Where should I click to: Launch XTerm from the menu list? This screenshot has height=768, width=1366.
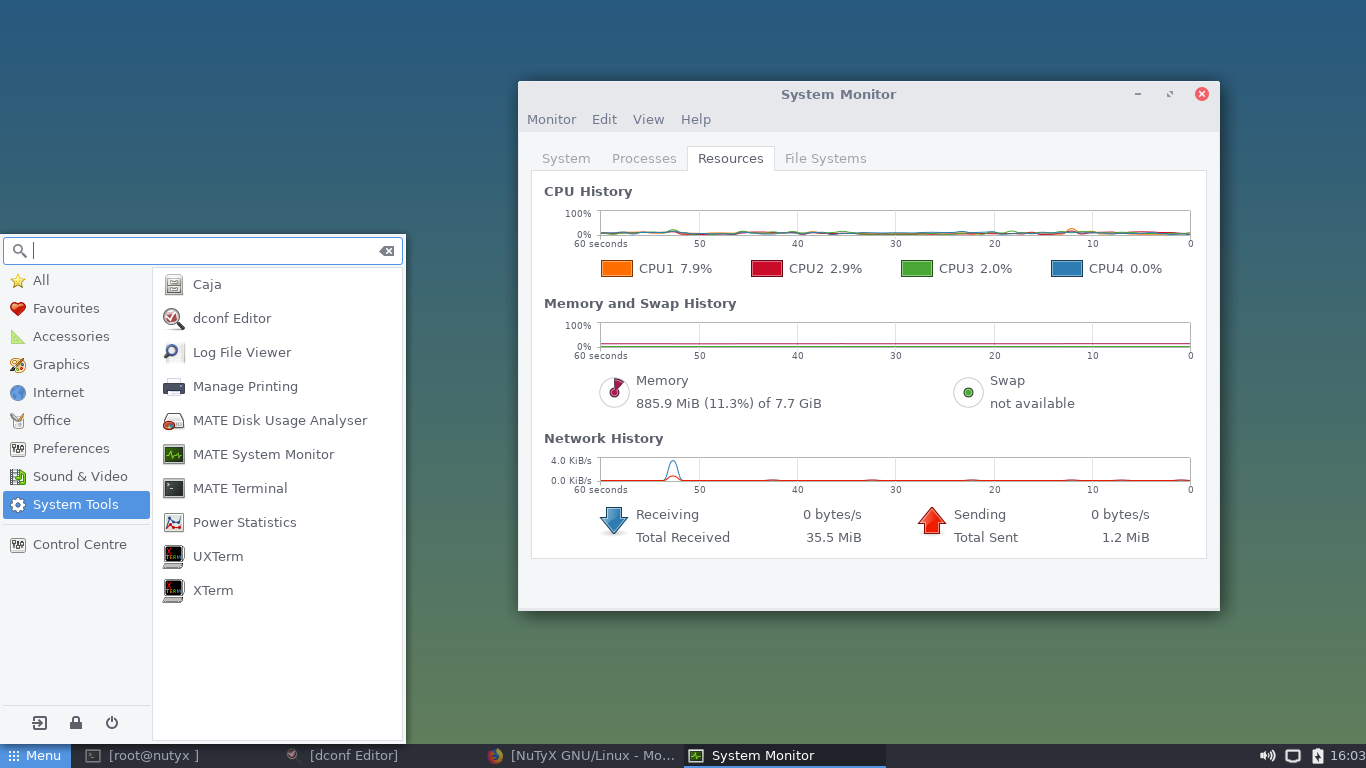278,591
